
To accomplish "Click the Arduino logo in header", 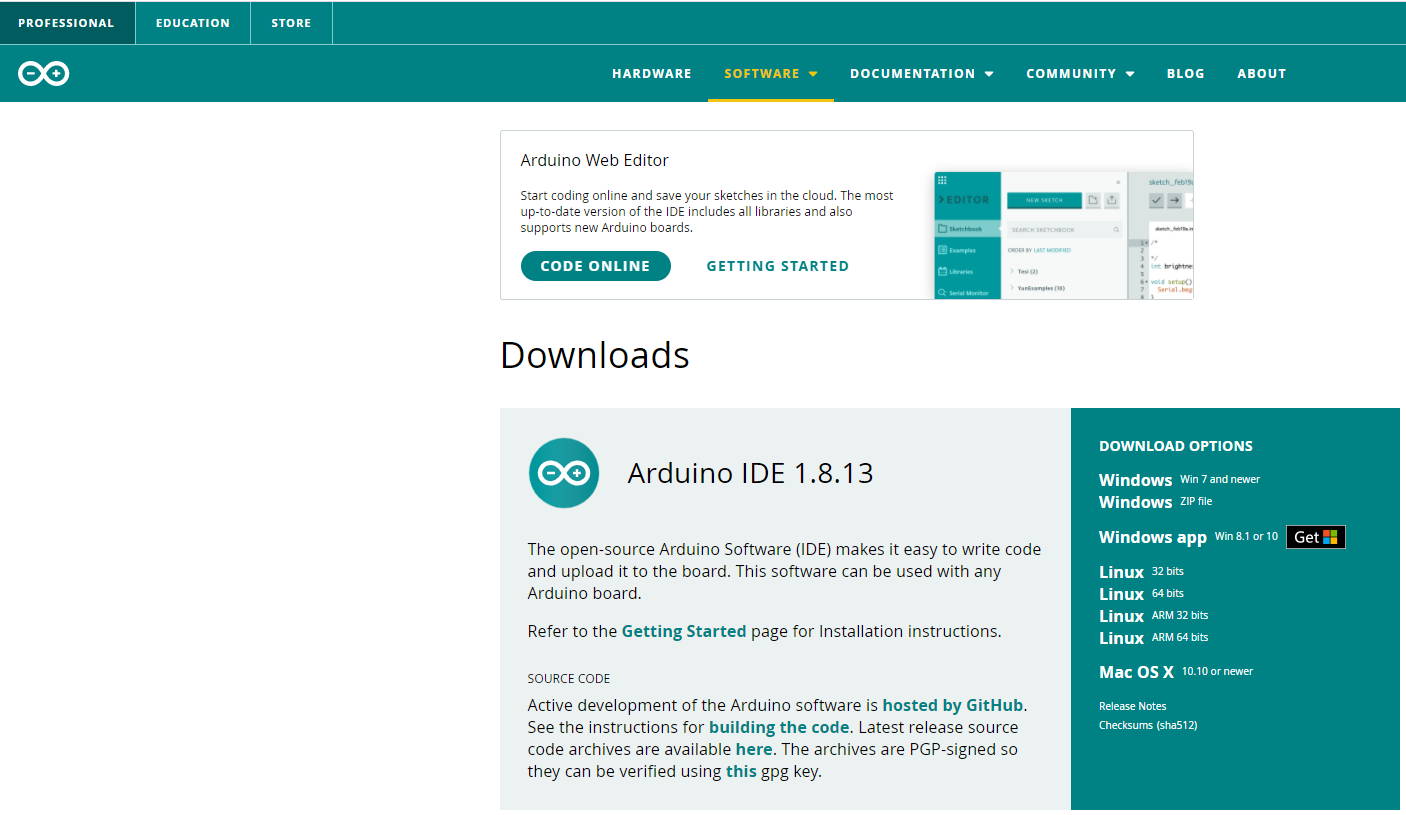I will click(x=43, y=73).
